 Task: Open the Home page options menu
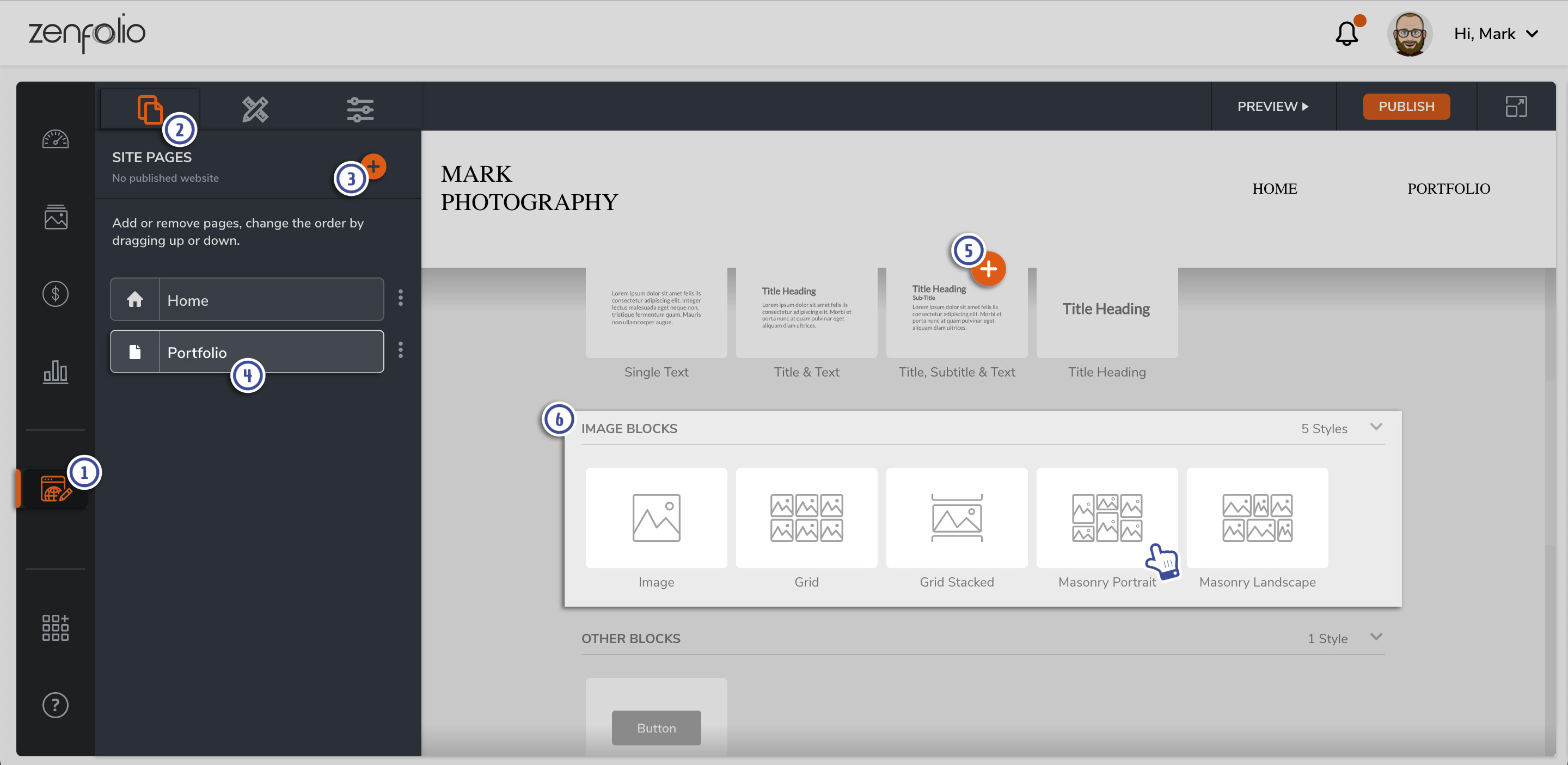click(x=401, y=298)
